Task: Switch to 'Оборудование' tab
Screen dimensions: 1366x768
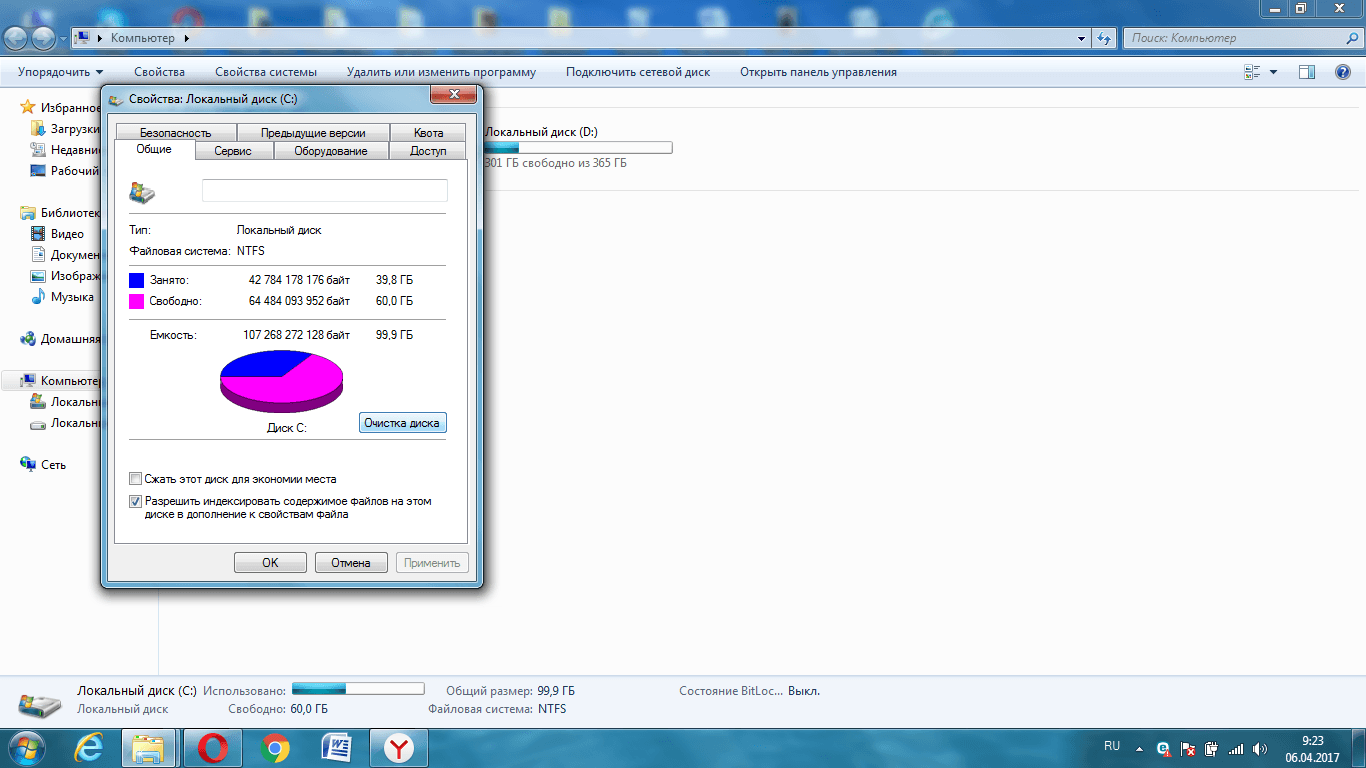Action: [331, 151]
